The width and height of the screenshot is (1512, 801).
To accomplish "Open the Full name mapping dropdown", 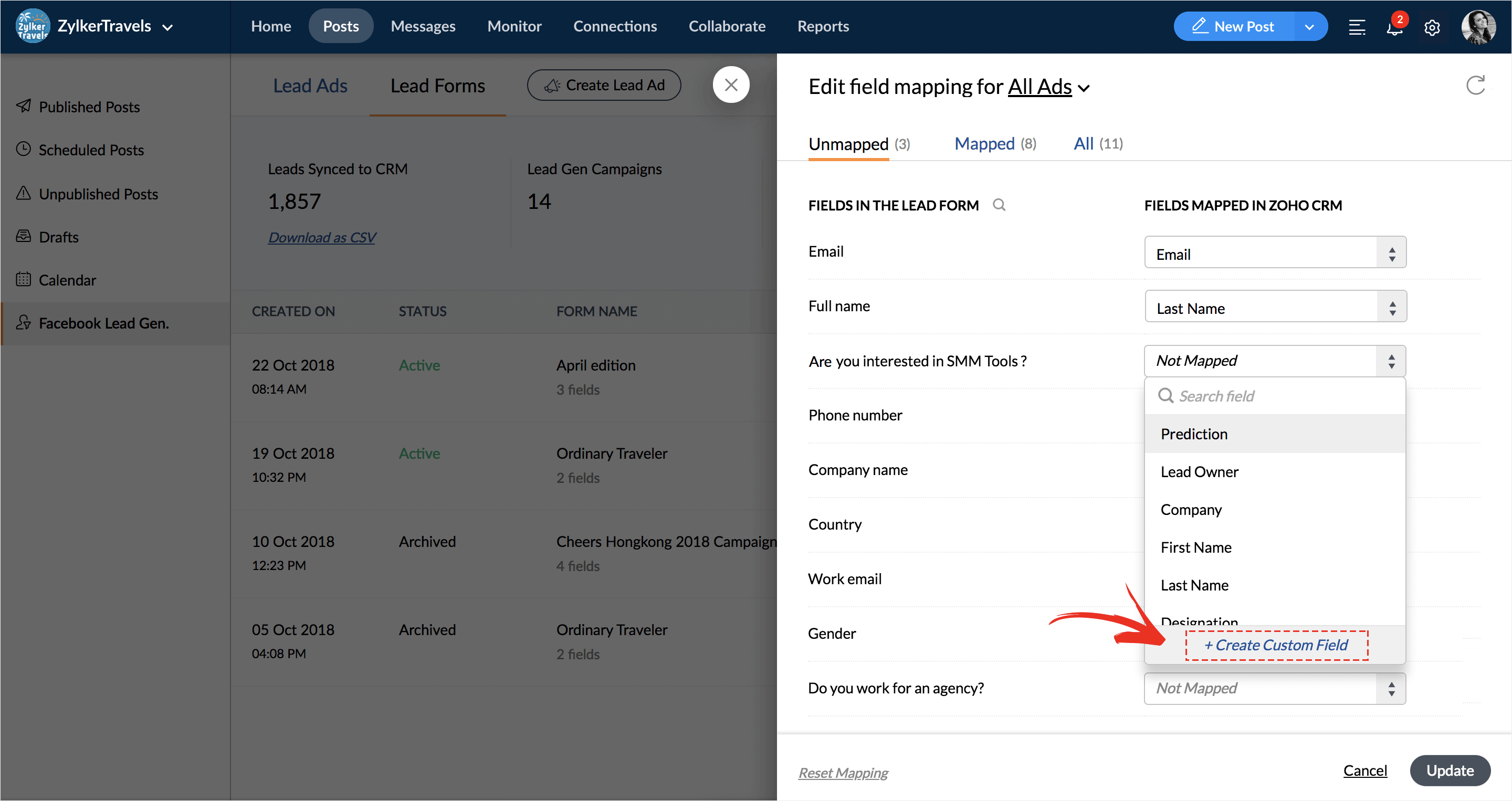I will [x=1275, y=308].
